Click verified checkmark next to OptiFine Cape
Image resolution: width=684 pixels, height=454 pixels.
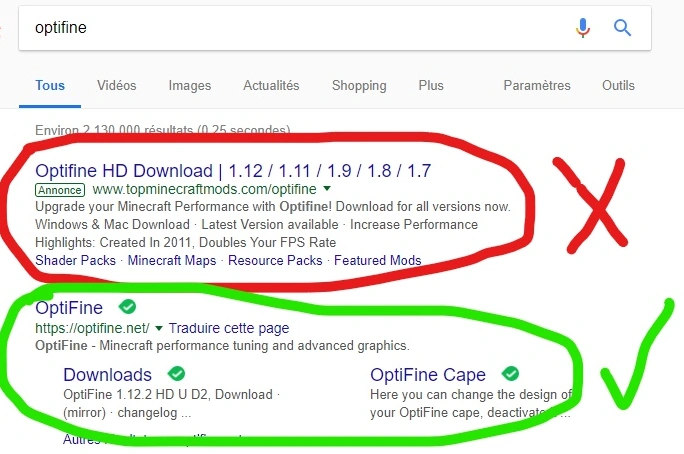pyautogui.click(x=510, y=374)
